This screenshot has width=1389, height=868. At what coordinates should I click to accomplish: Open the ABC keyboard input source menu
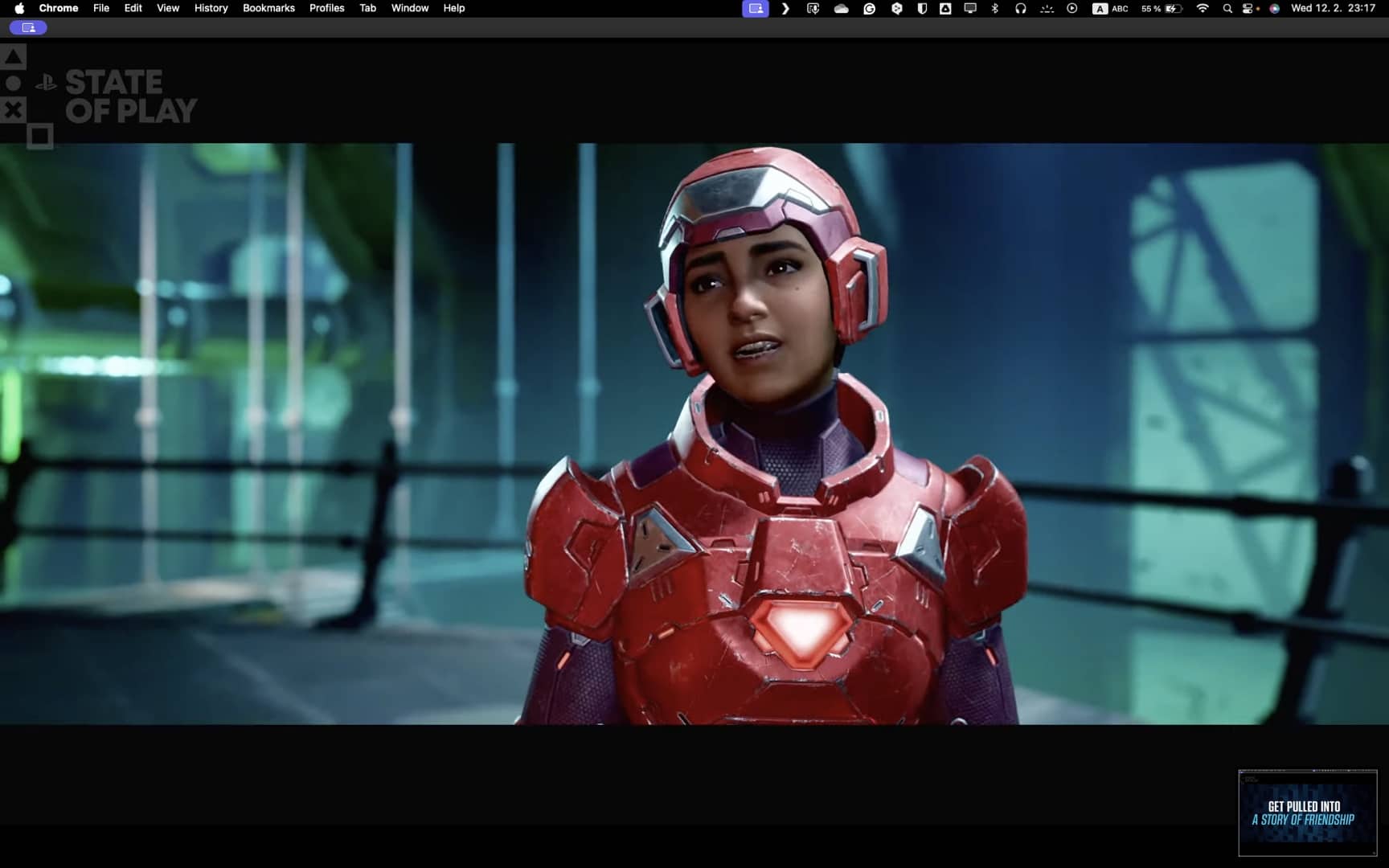click(x=1110, y=8)
